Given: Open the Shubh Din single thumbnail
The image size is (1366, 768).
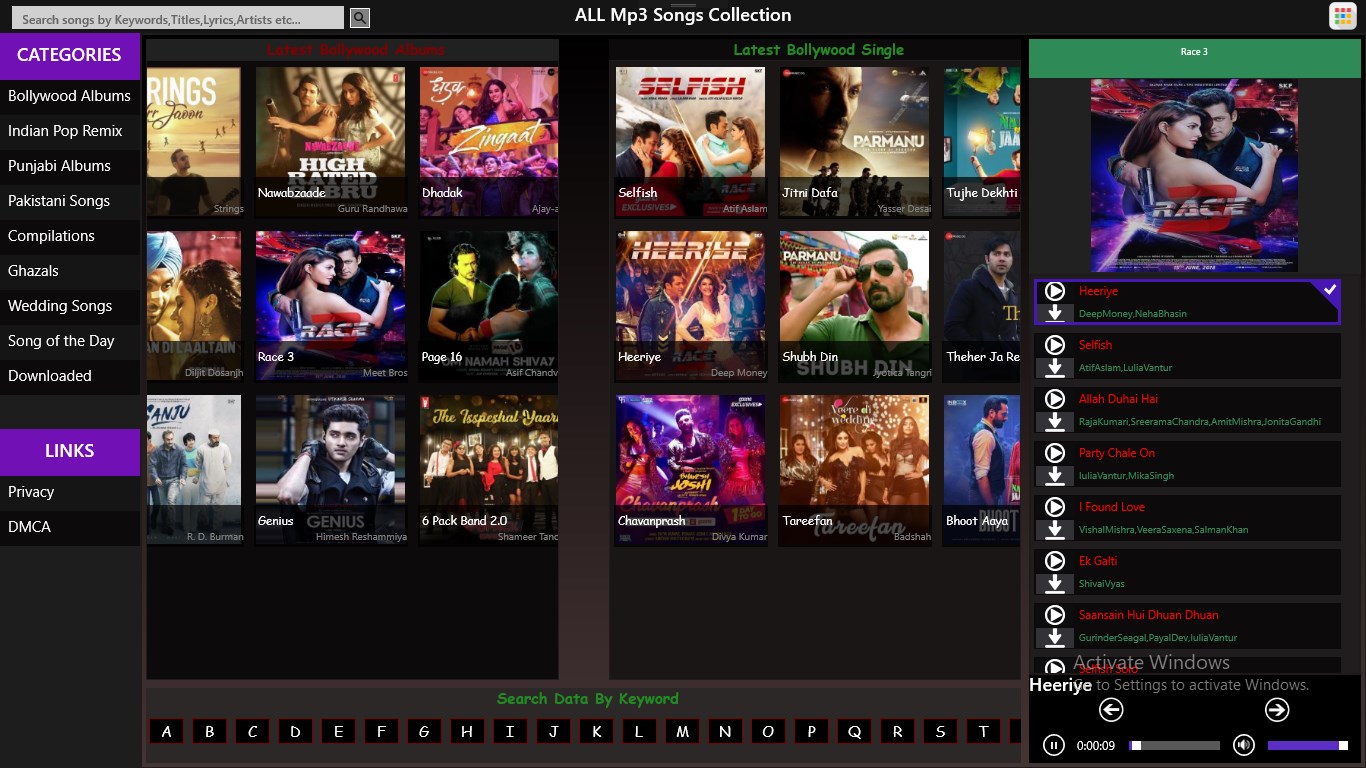Looking at the screenshot, I should [x=855, y=306].
